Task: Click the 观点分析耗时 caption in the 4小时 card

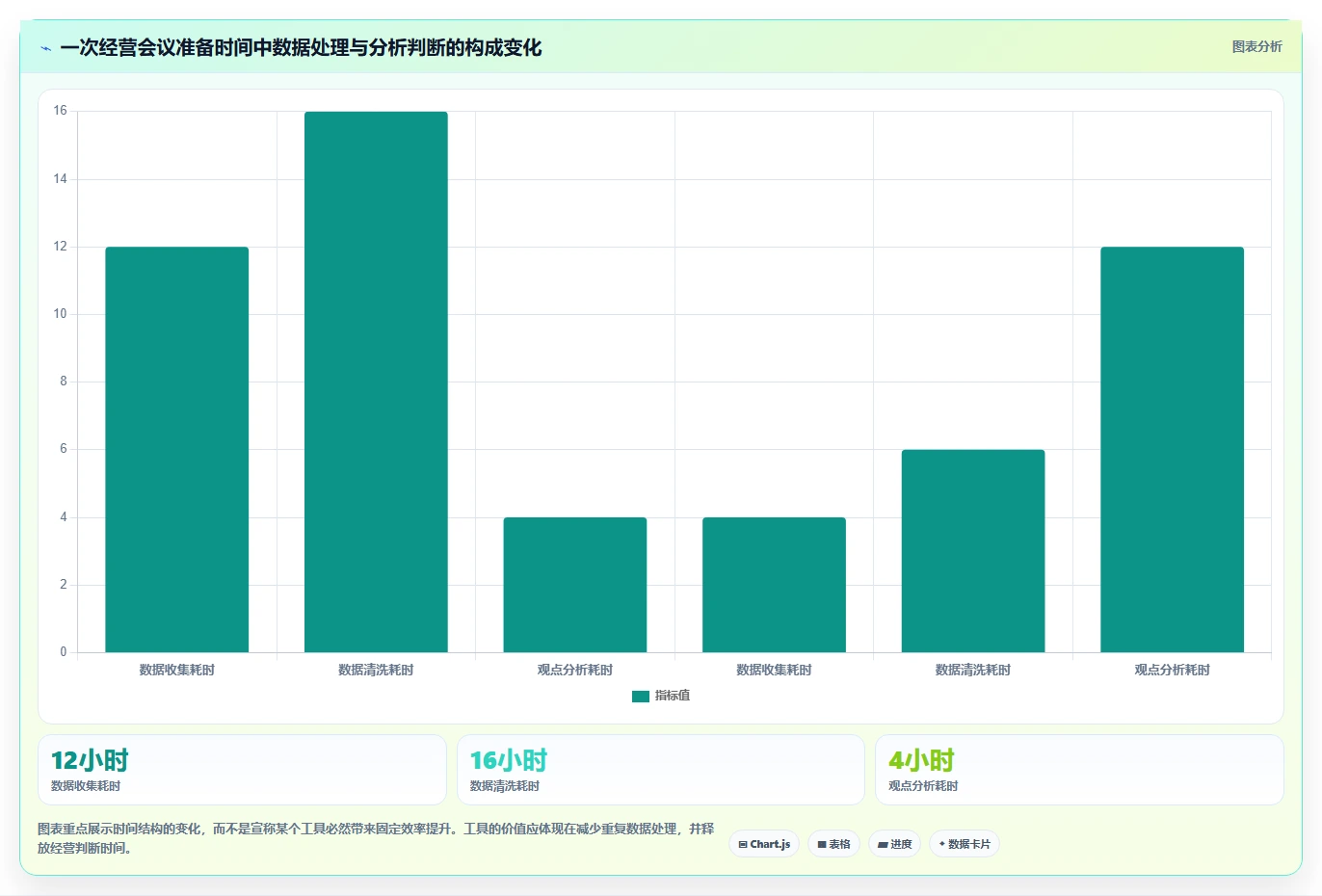Action: click(x=923, y=786)
